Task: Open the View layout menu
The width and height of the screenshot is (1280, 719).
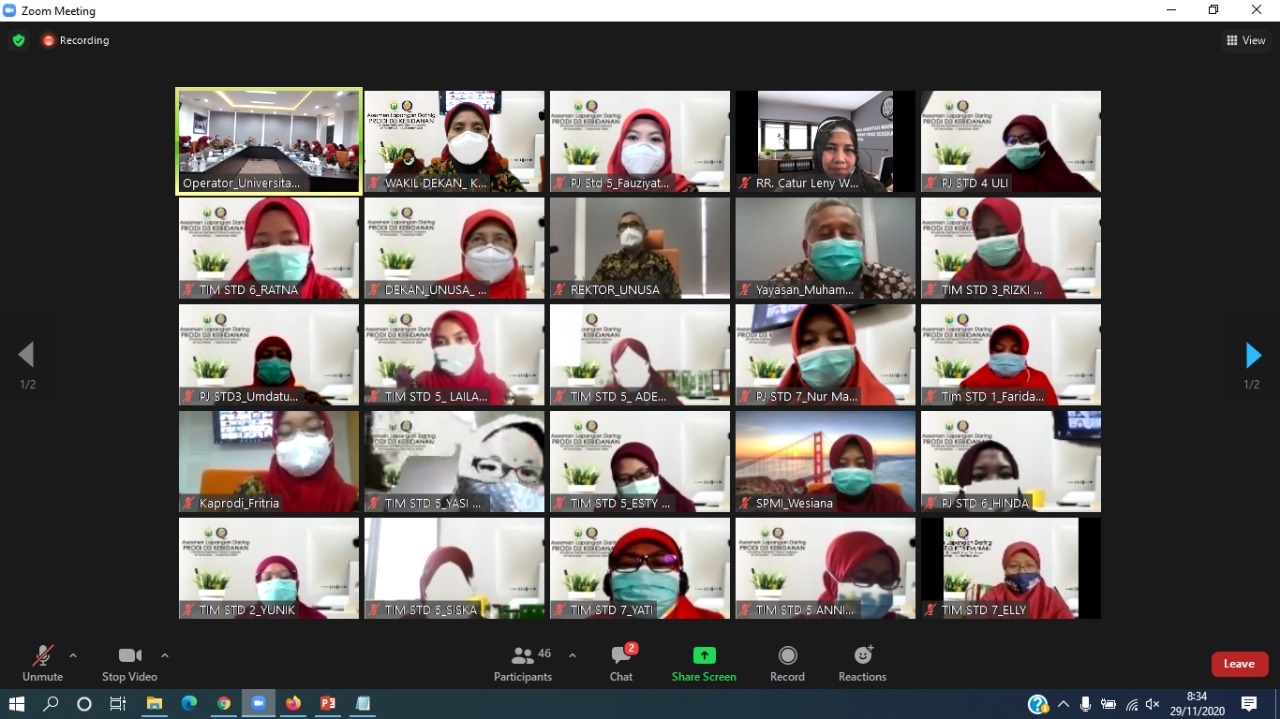Action: point(1246,40)
